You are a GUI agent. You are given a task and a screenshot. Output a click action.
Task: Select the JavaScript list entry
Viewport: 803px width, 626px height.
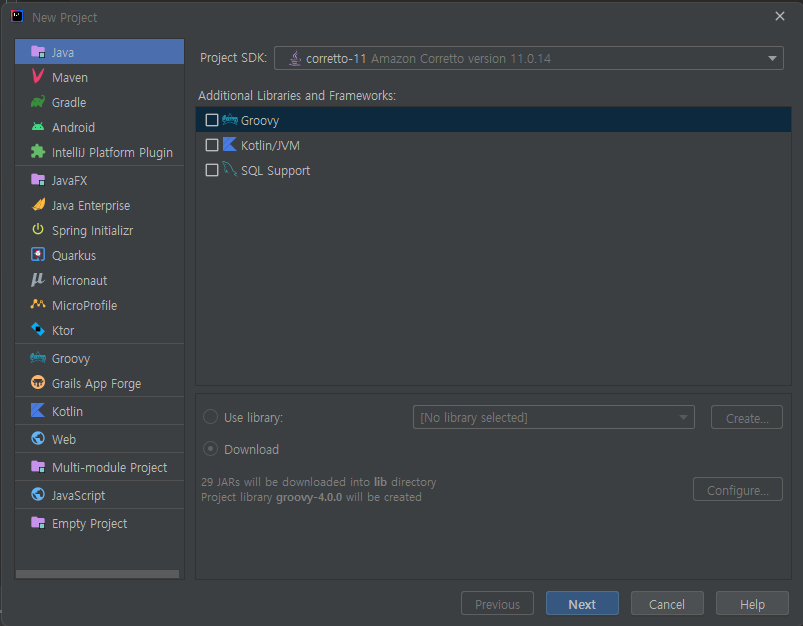(99, 495)
